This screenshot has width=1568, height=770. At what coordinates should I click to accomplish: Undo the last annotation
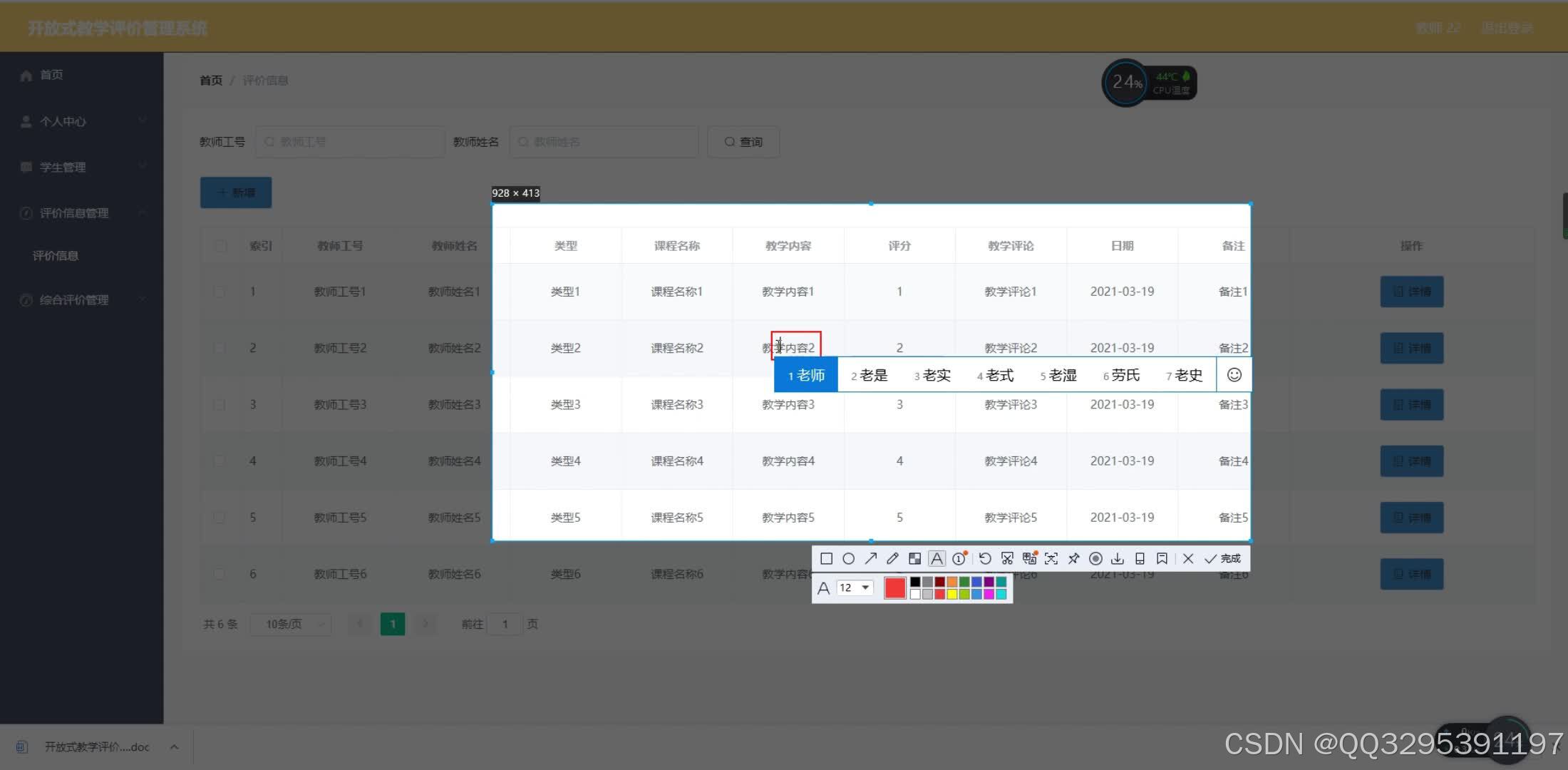(x=985, y=559)
